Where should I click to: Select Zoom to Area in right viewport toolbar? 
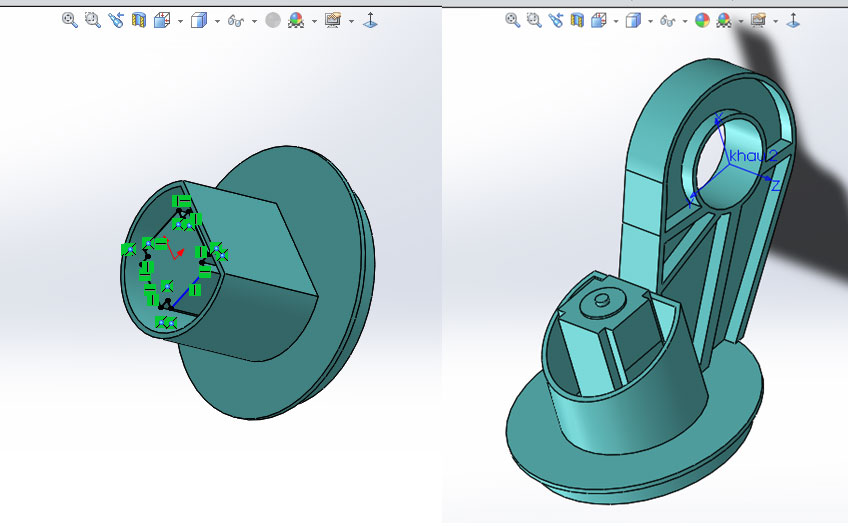point(536,19)
